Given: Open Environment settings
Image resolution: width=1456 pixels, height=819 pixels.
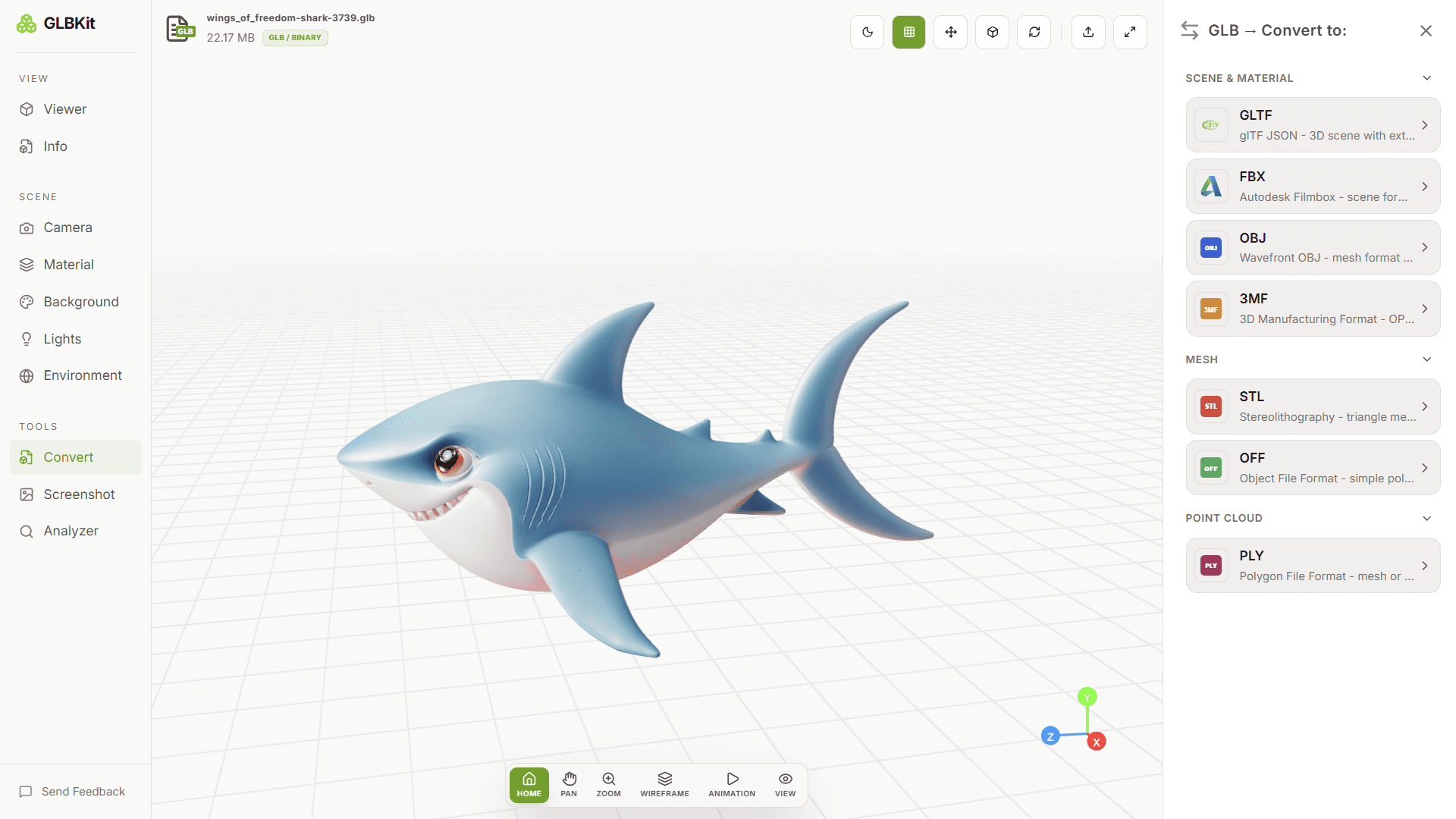Looking at the screenshot, I should pos(76,375).
